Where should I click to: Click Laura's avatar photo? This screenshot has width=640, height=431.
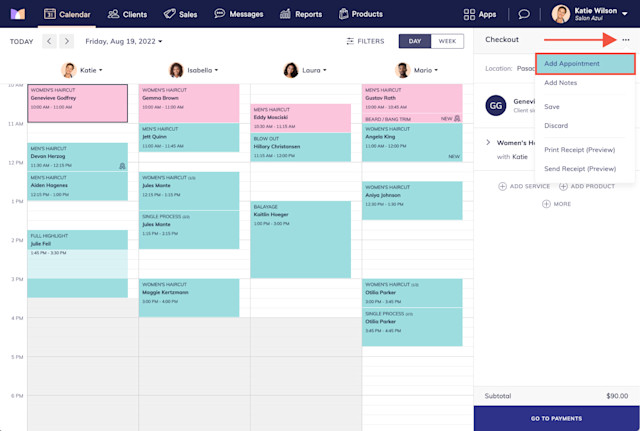[291, 70]
